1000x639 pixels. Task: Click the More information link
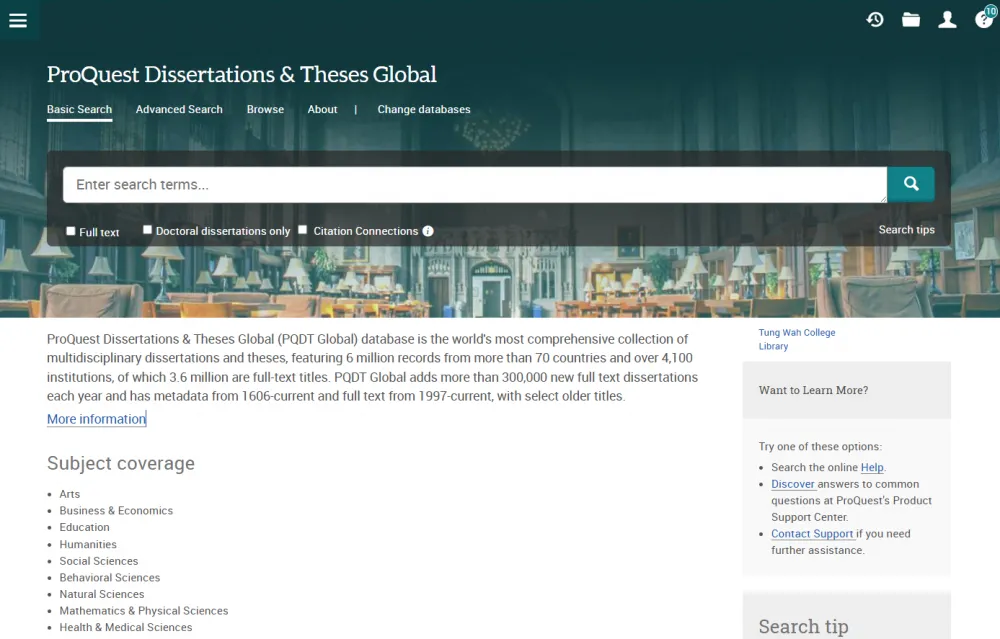click(96, 419)
